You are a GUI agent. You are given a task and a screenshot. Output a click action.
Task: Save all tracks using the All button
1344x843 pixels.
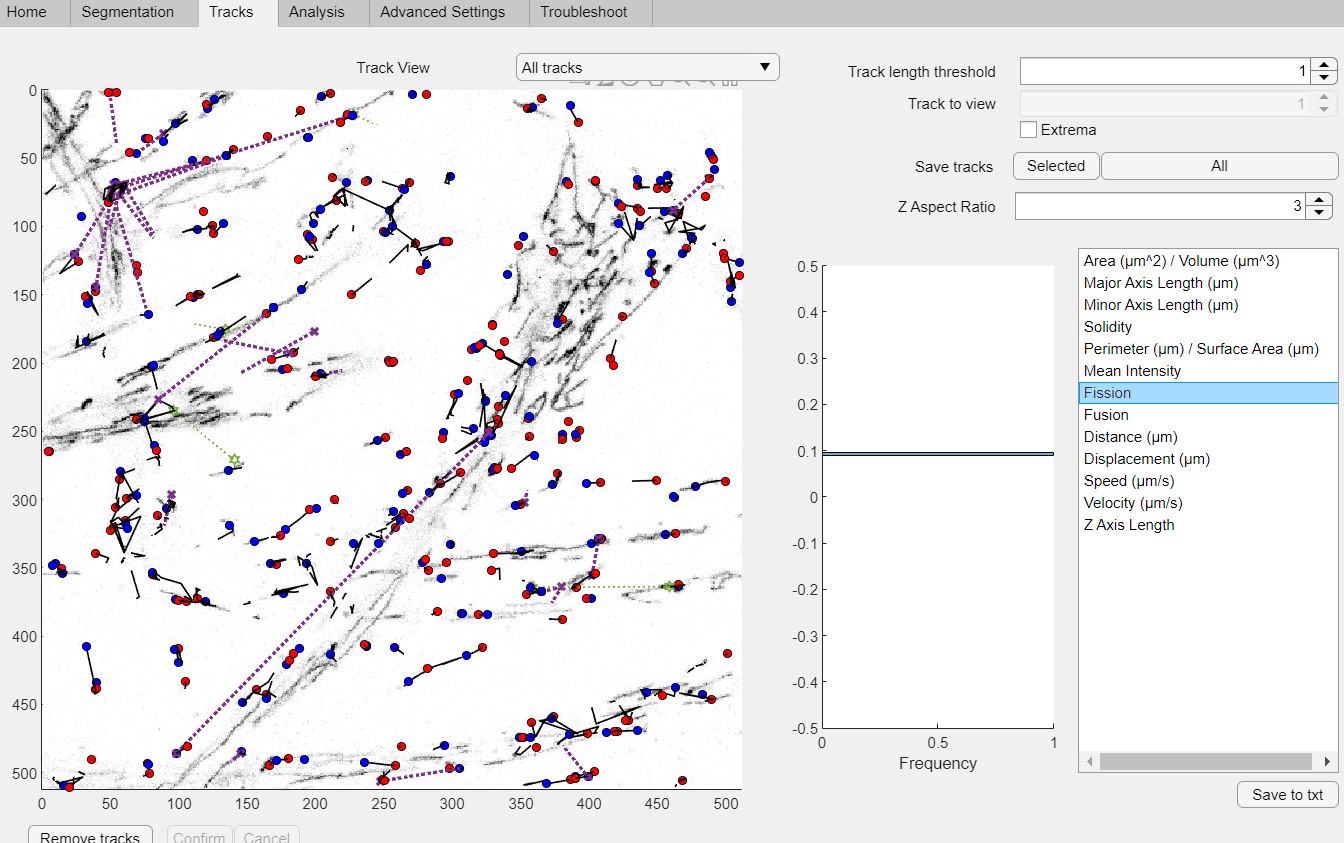point(1218,165)
